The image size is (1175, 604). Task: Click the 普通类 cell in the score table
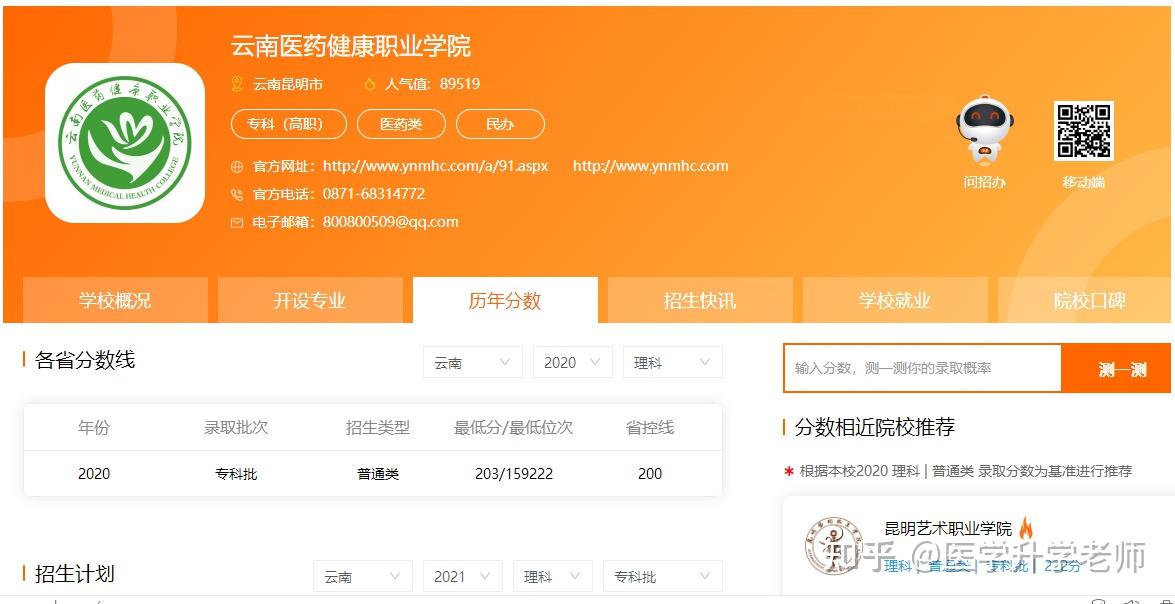point(378,474)
